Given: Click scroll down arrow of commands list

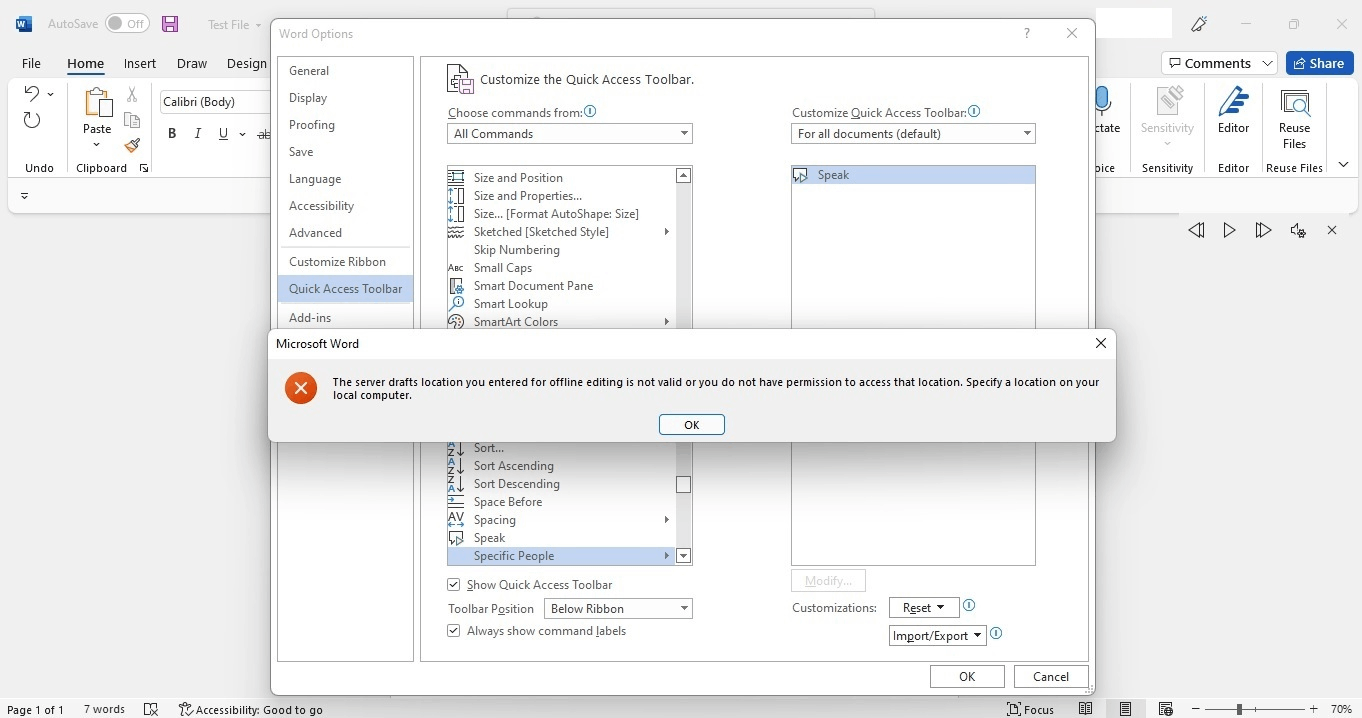Looking at the screenshot, I should click(684, 556).
